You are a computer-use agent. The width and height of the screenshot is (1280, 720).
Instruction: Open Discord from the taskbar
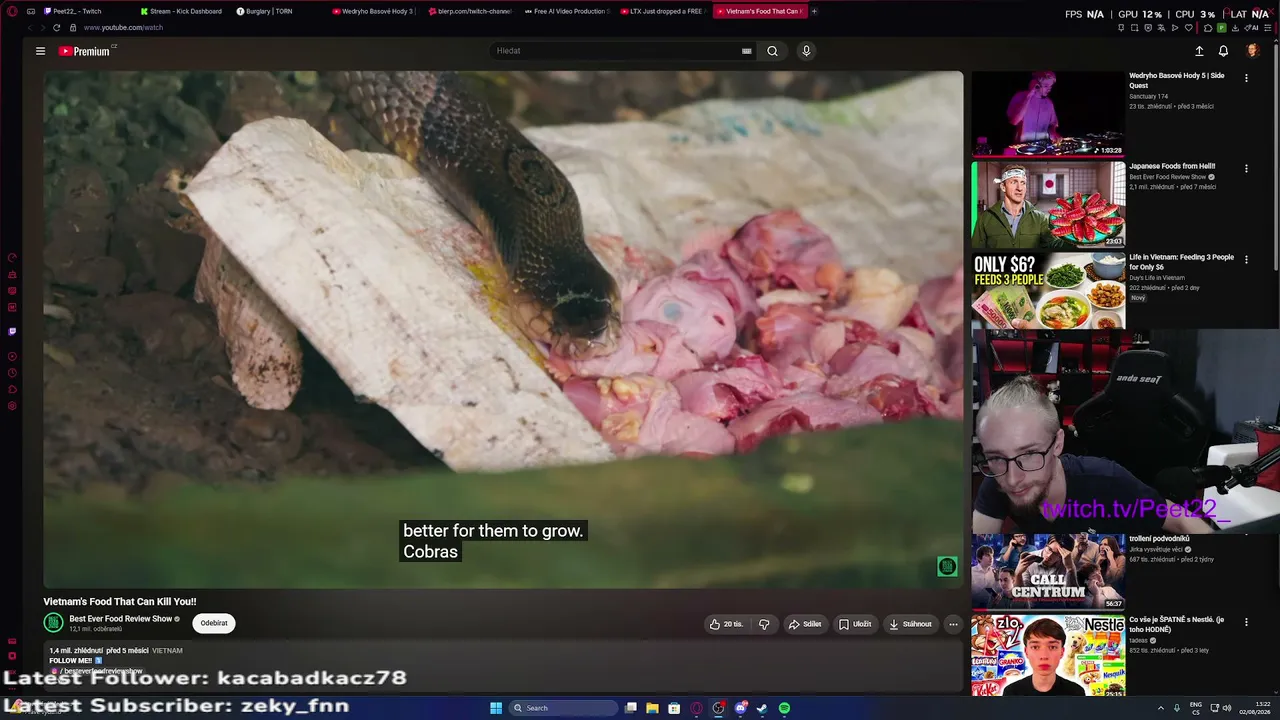(x=740, y=708)
